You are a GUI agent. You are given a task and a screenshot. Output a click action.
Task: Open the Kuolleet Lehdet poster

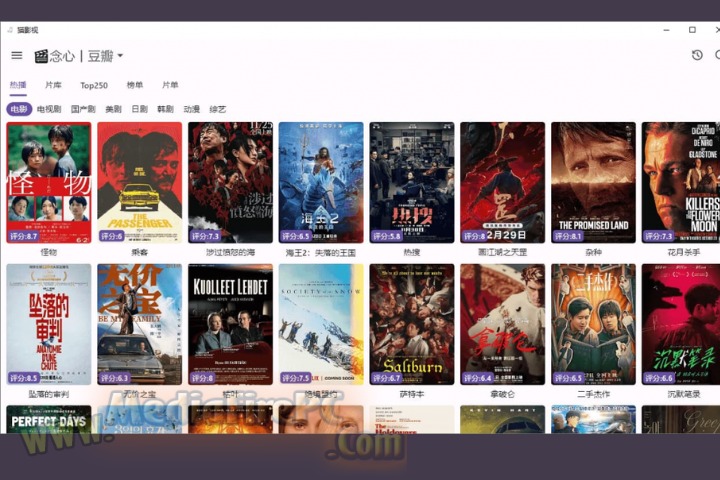pyautogui.click(x=231, y=324)
